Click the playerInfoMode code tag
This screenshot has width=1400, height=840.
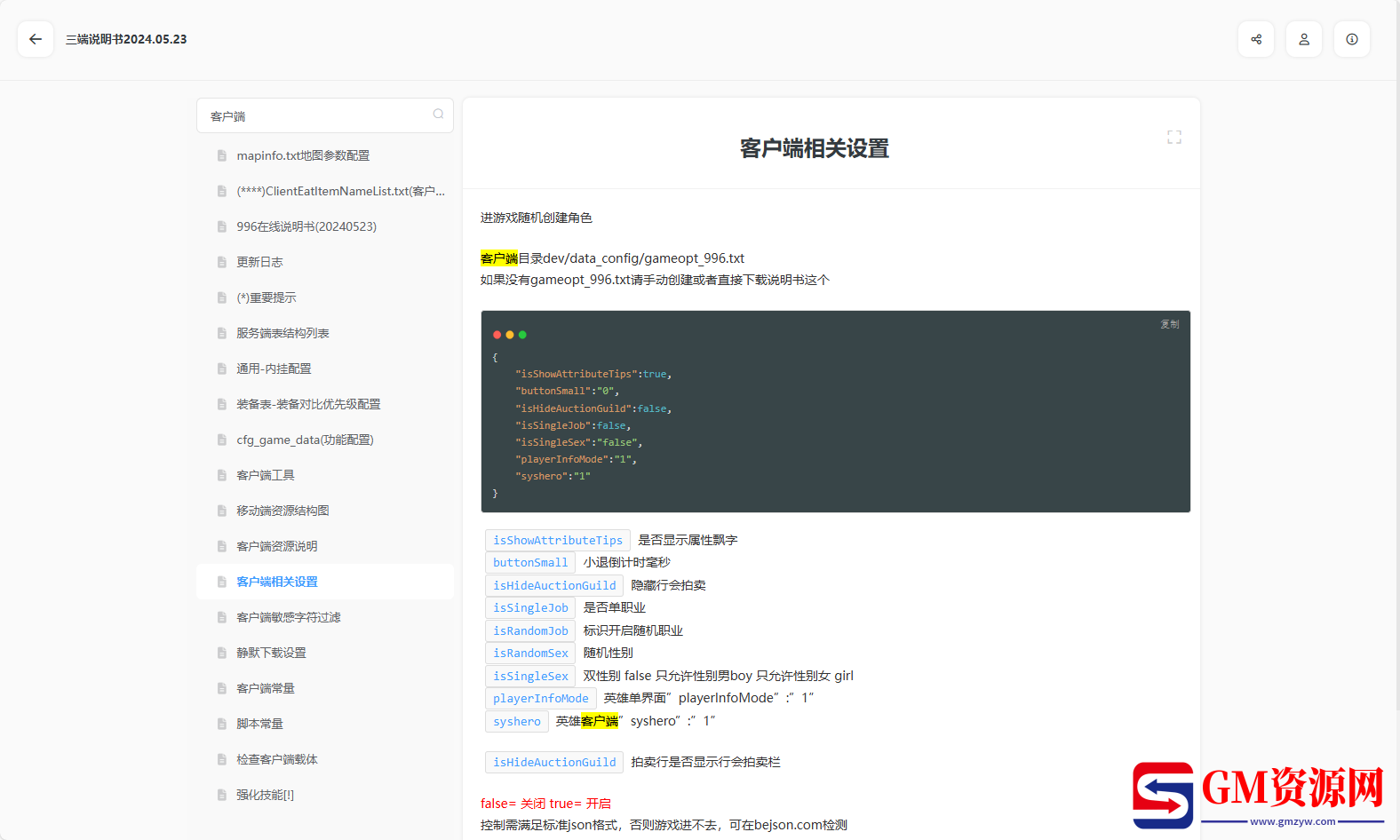click(541, 698)
